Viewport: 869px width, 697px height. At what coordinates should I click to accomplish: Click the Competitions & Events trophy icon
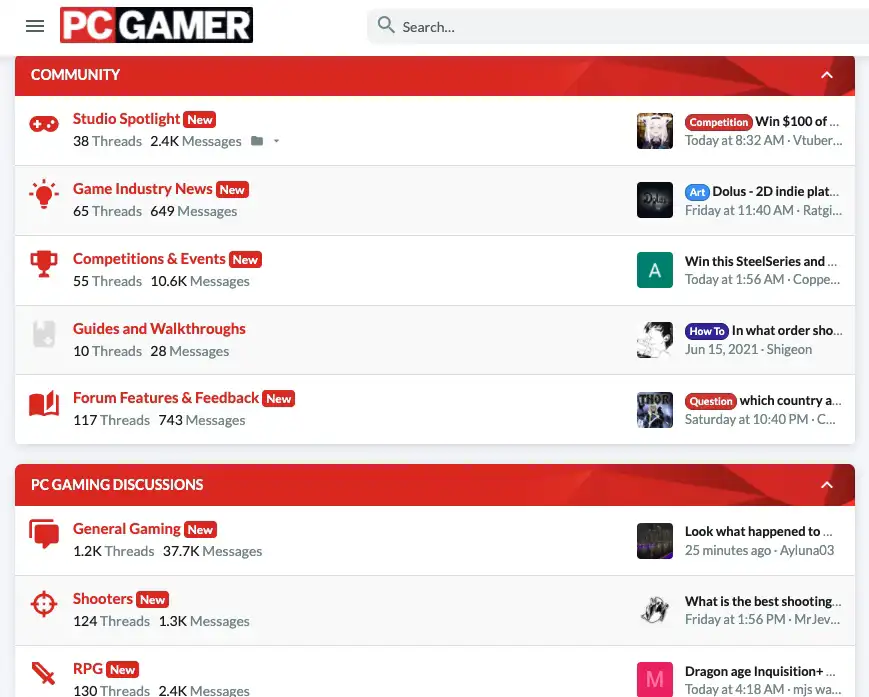44,264
